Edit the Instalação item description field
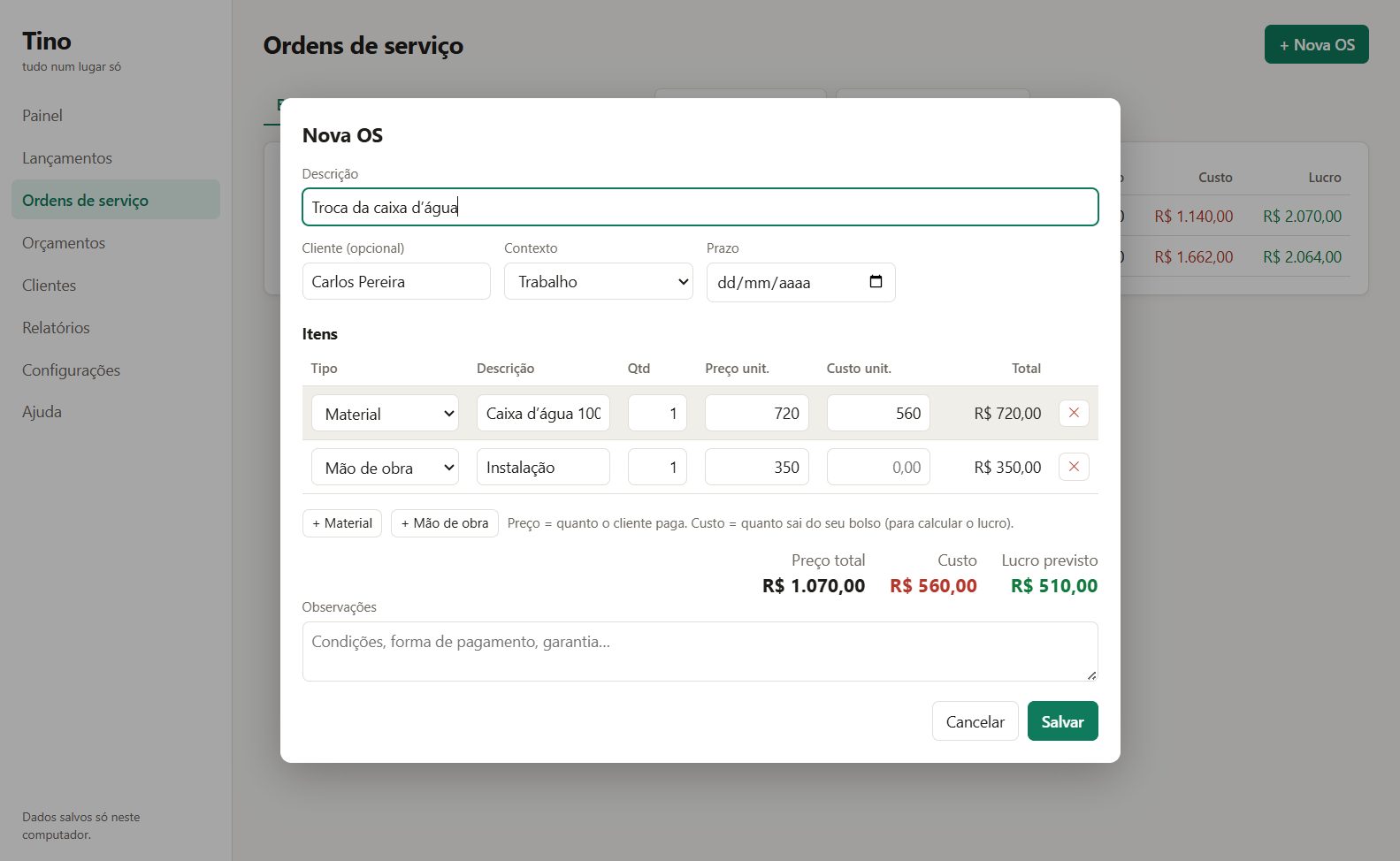This screenshot has width=1400, height=861. 543,467
